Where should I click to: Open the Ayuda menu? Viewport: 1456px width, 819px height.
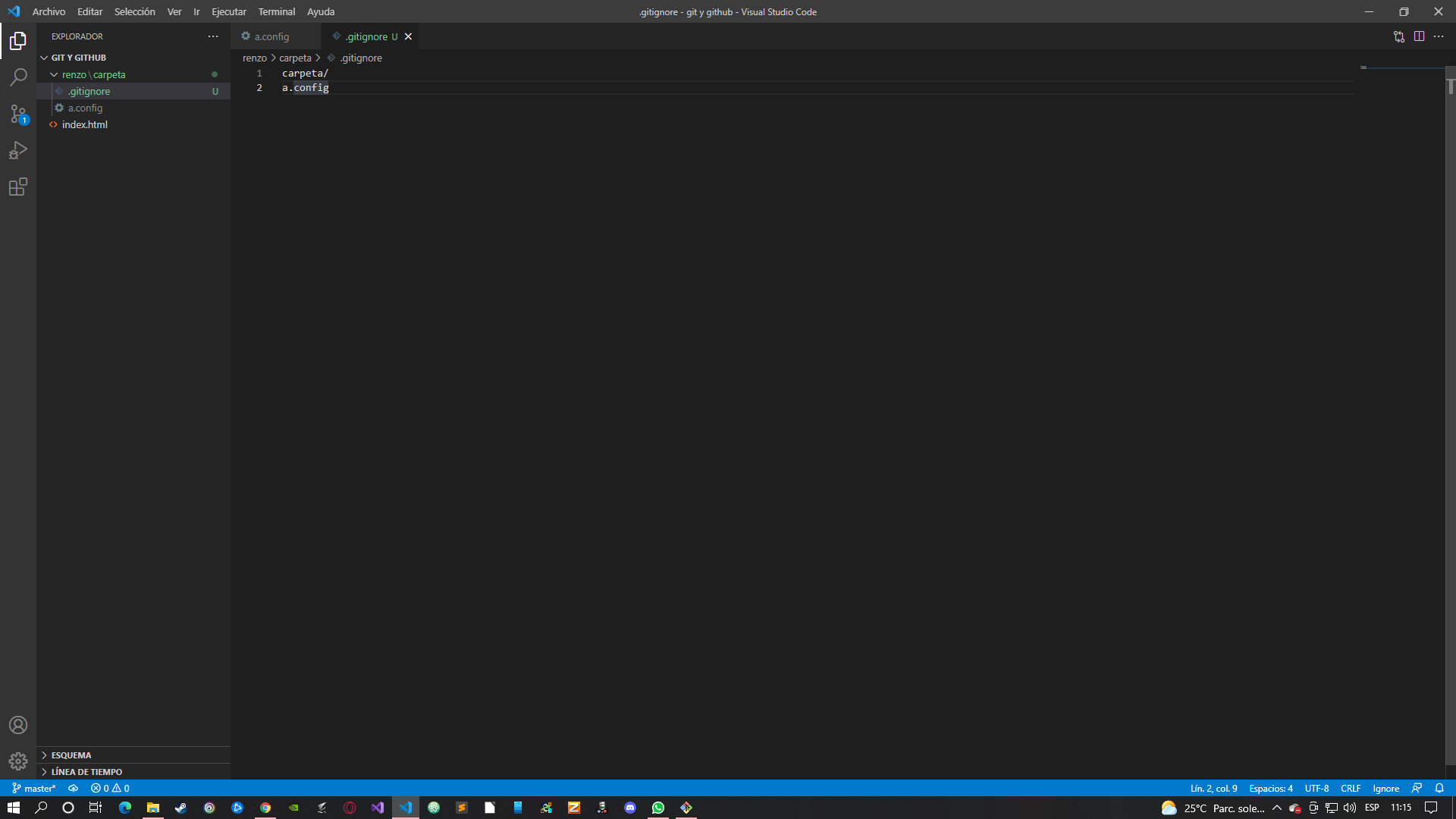point(321,11)
